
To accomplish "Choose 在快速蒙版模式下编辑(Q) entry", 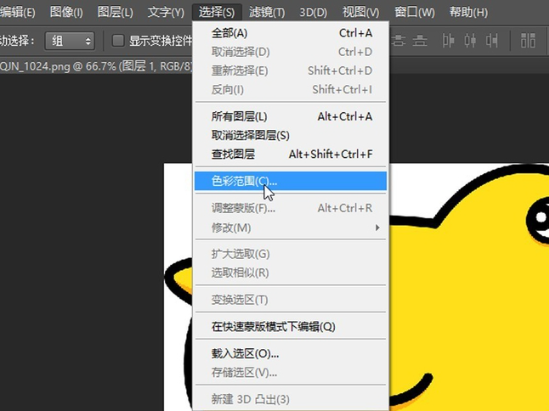I will [x=291, y=327].
